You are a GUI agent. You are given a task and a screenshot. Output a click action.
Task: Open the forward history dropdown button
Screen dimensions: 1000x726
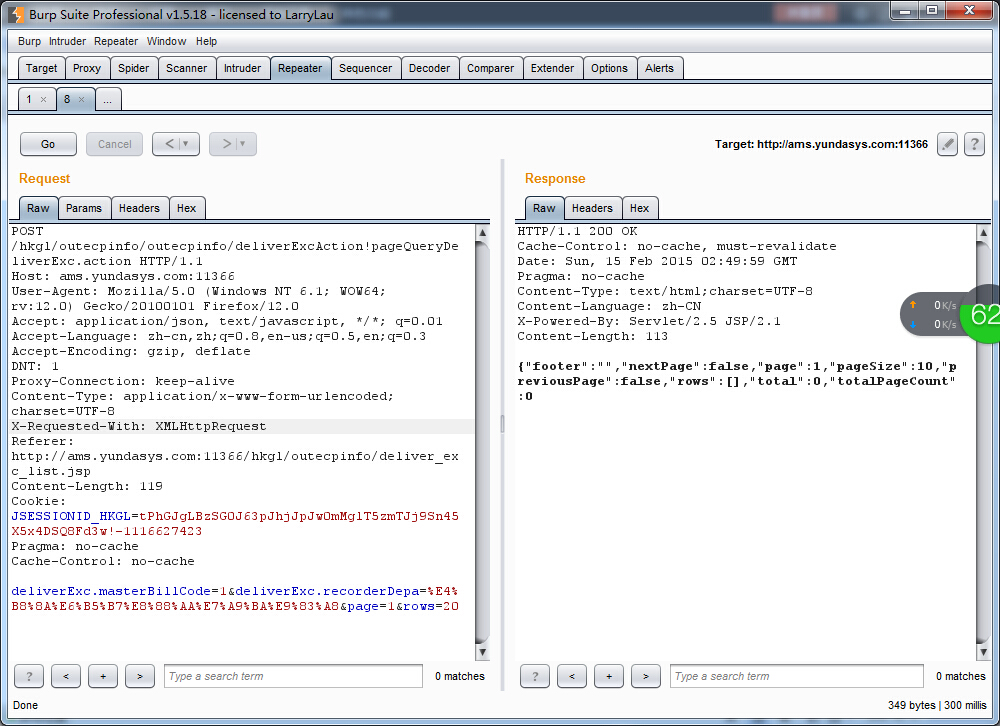pos(233,144)
